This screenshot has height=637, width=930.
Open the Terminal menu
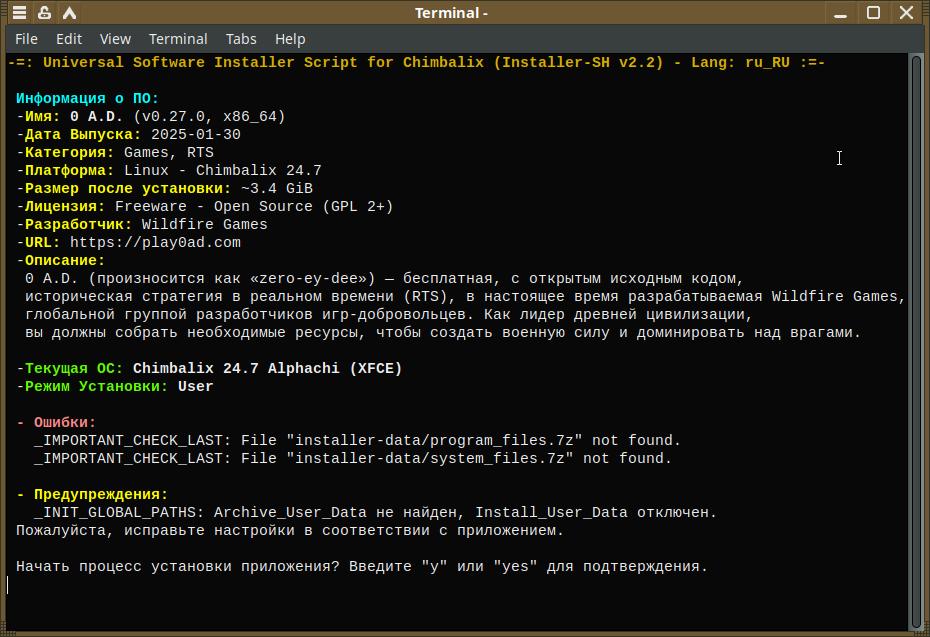pyautogui.click(x=178, y=39)
